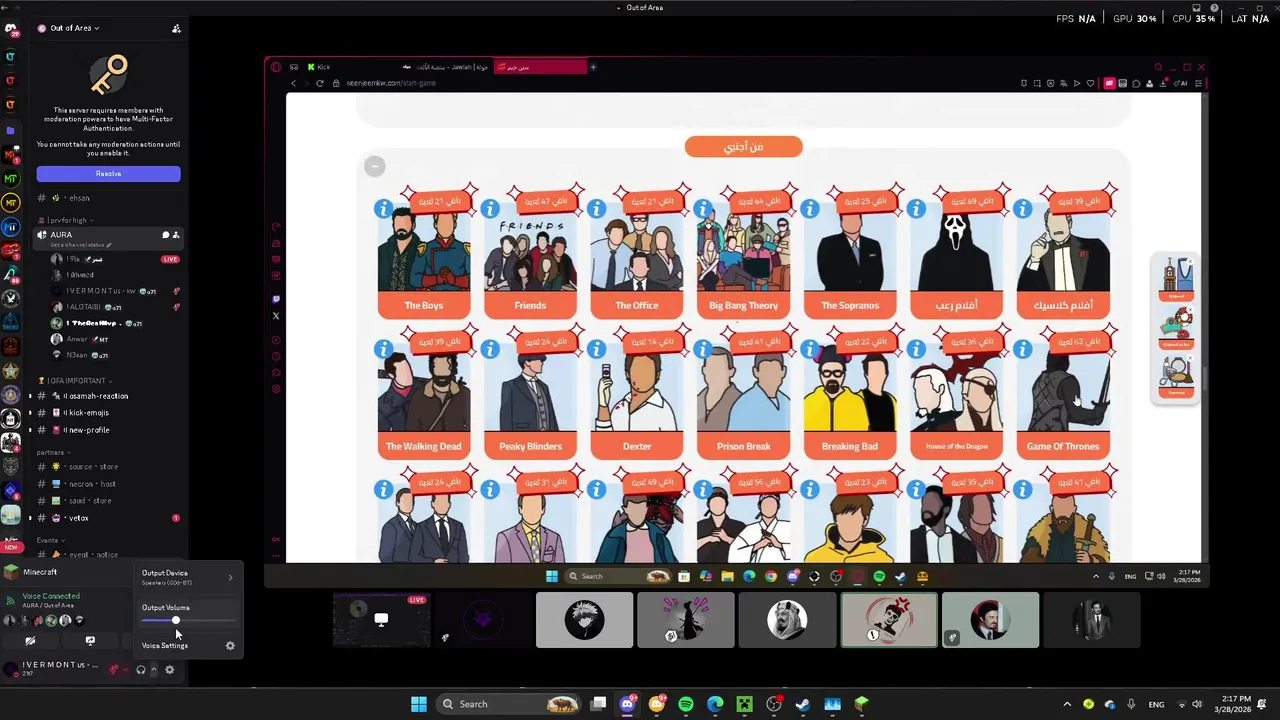
Task: Select Breaking Bad category card
Action: [850, 393]
